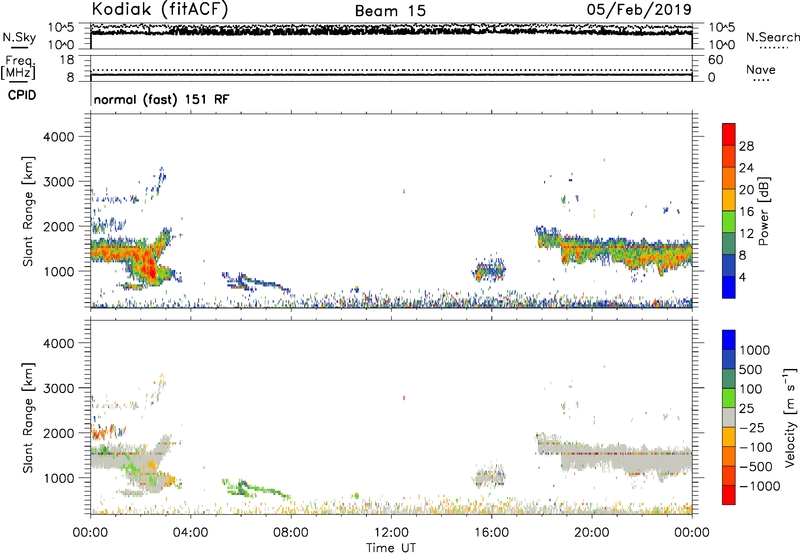
Task: Click the '2000' tick on the Power panel
Action: click(x=58, y=226)
